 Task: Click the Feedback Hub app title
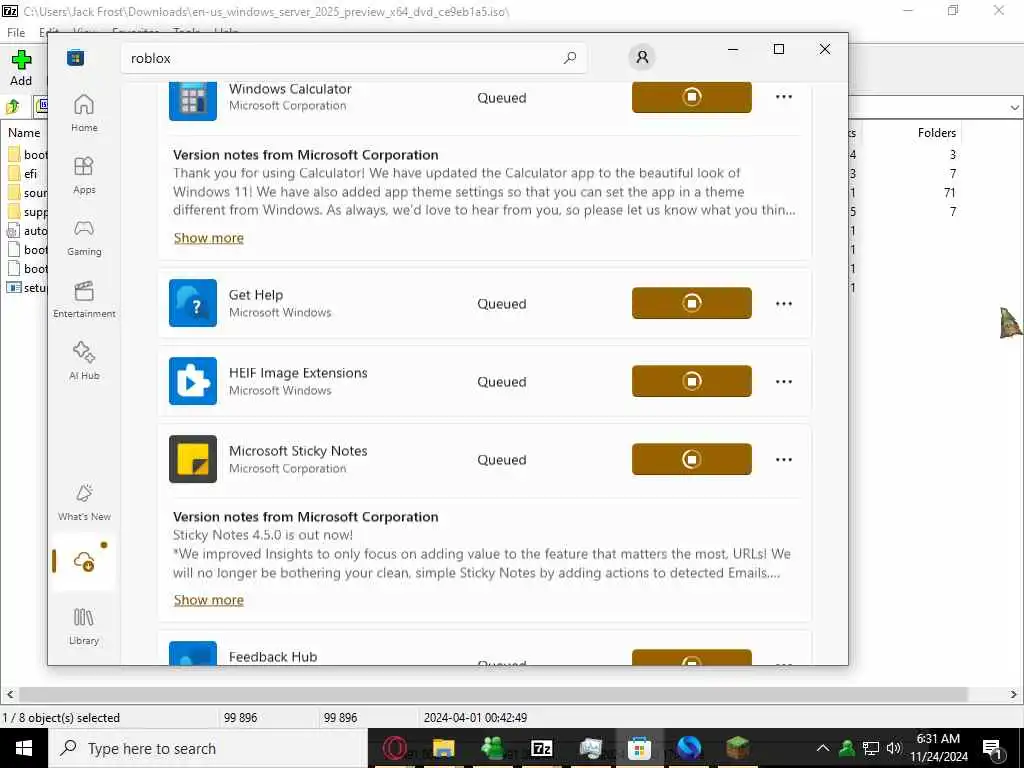(x=273, y=657)
